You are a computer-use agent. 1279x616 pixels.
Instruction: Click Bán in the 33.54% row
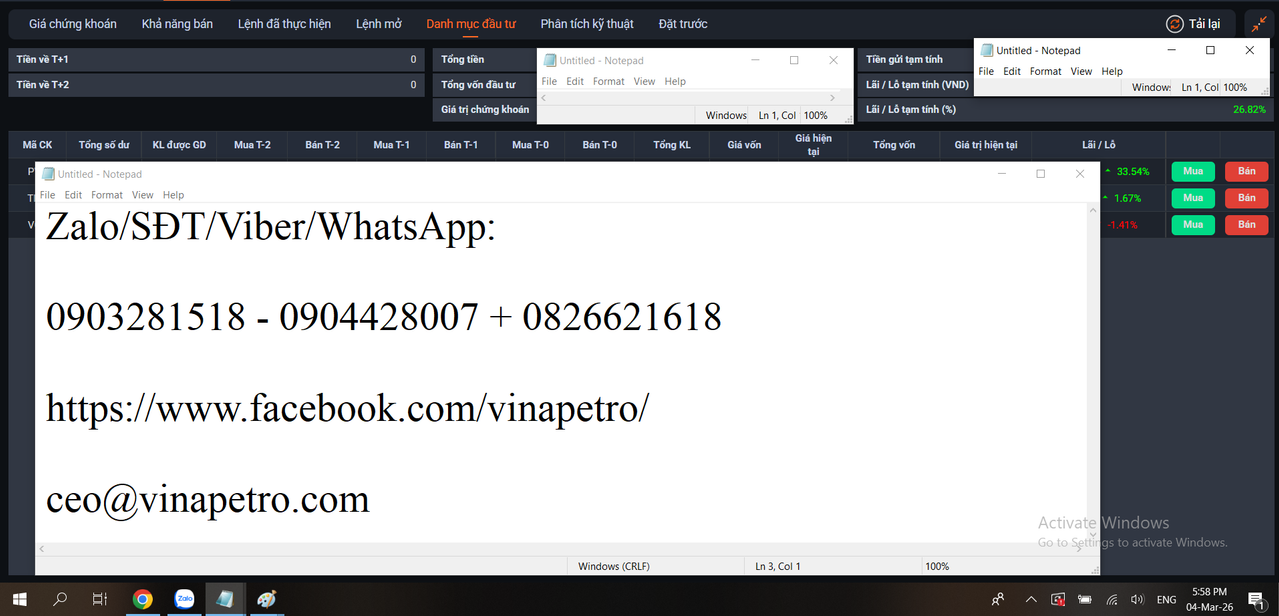coord(1246,171)
